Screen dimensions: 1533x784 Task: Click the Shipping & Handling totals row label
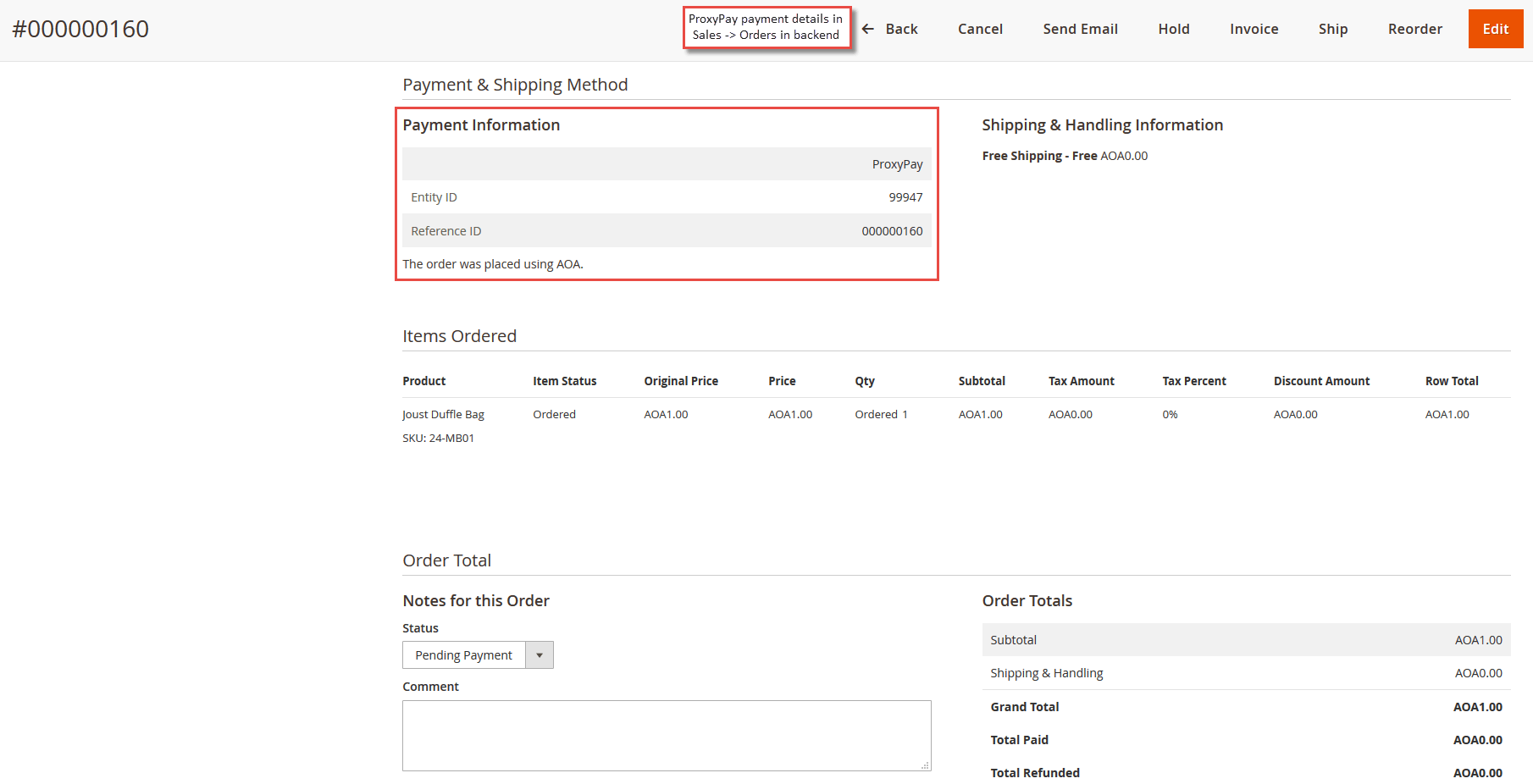point(1047,673)
